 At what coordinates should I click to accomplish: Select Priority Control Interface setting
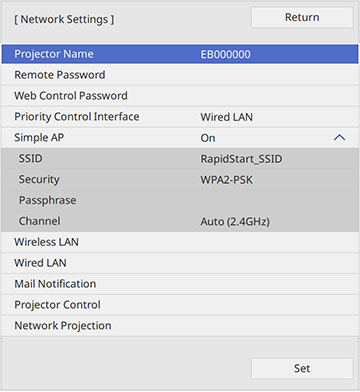pos(180,117)
